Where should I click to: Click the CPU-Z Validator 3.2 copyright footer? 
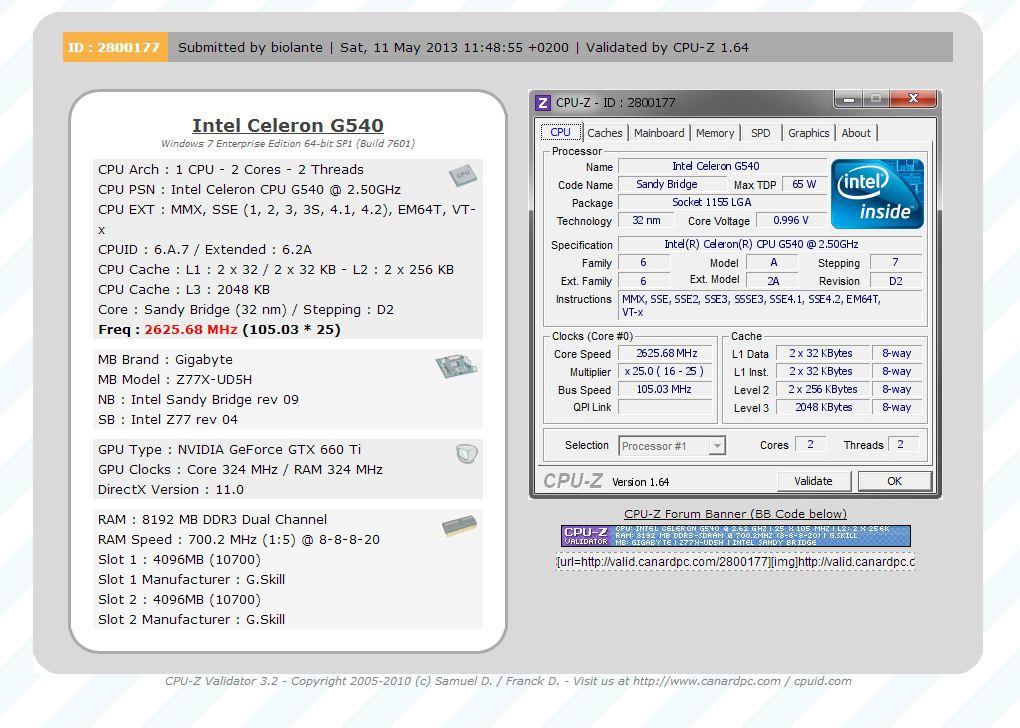(x=508, y=681)
